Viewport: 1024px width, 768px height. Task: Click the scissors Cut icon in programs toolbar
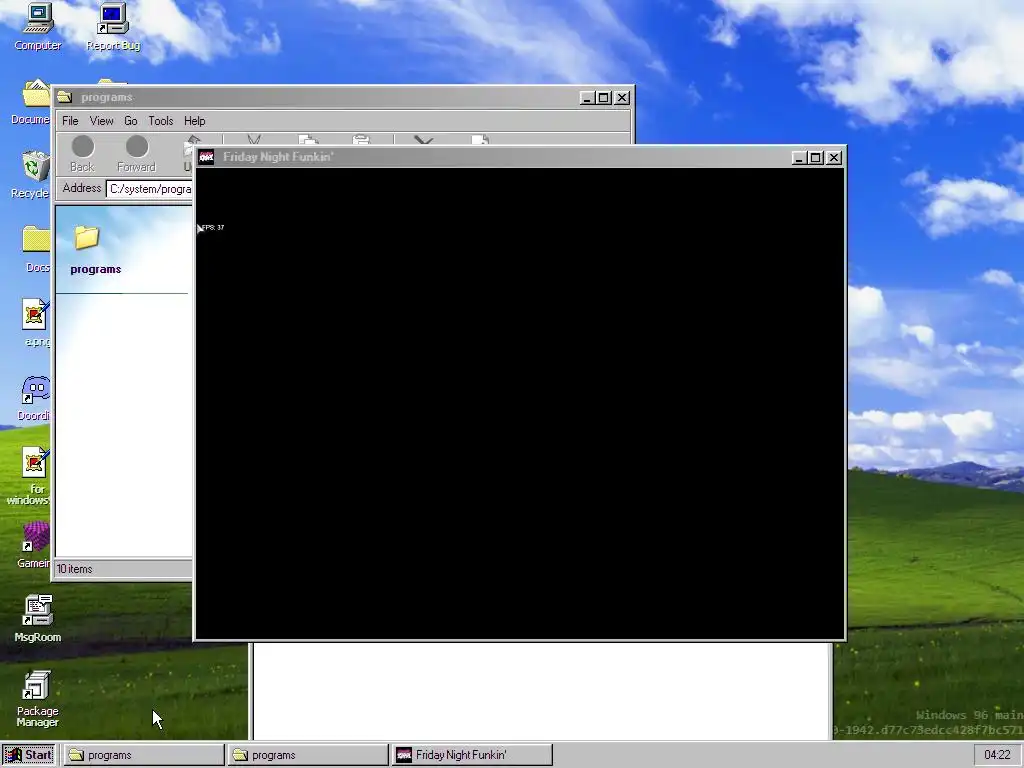click(254, 139)
